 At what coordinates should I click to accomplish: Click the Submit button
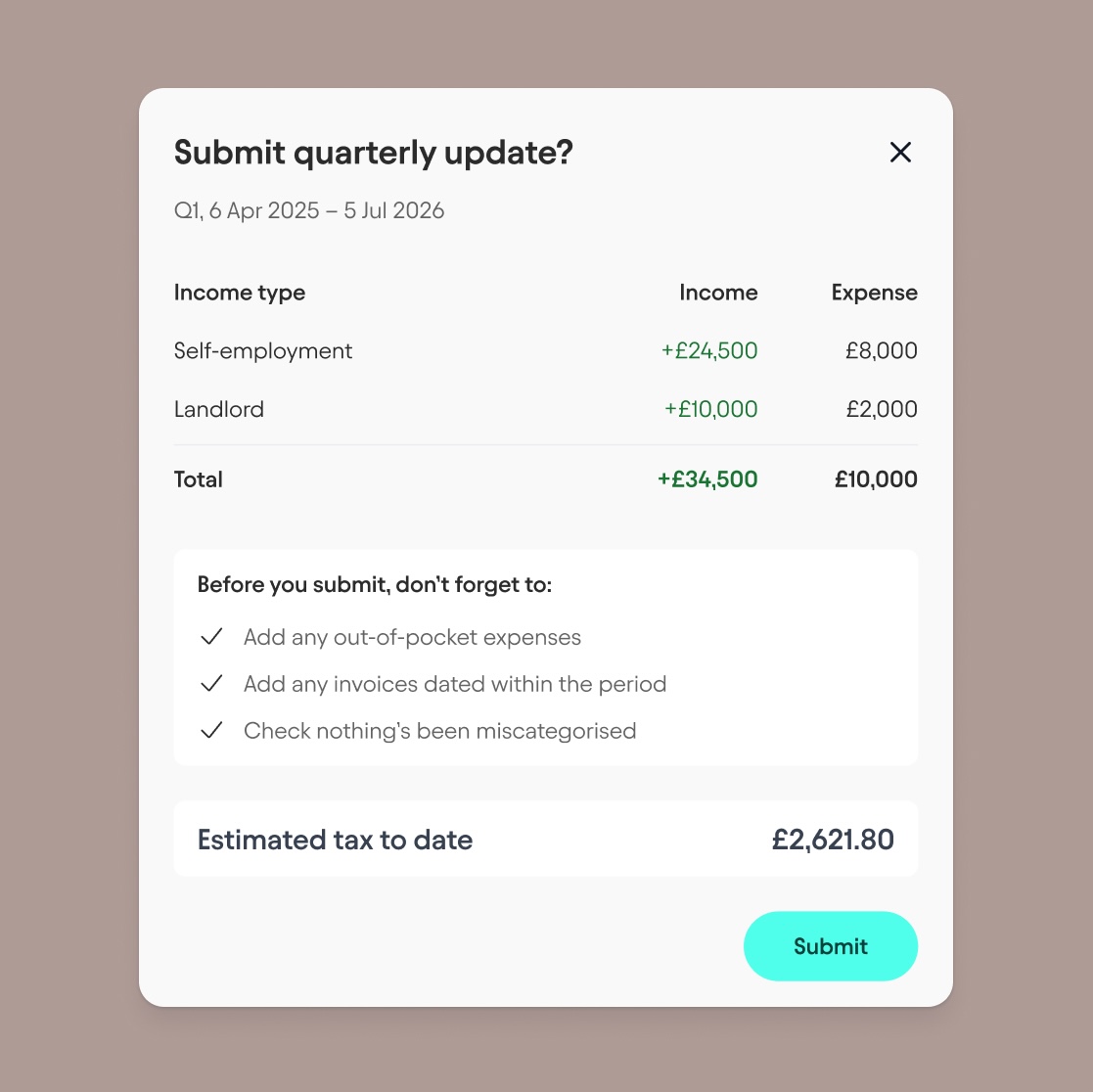click(831, 946)
